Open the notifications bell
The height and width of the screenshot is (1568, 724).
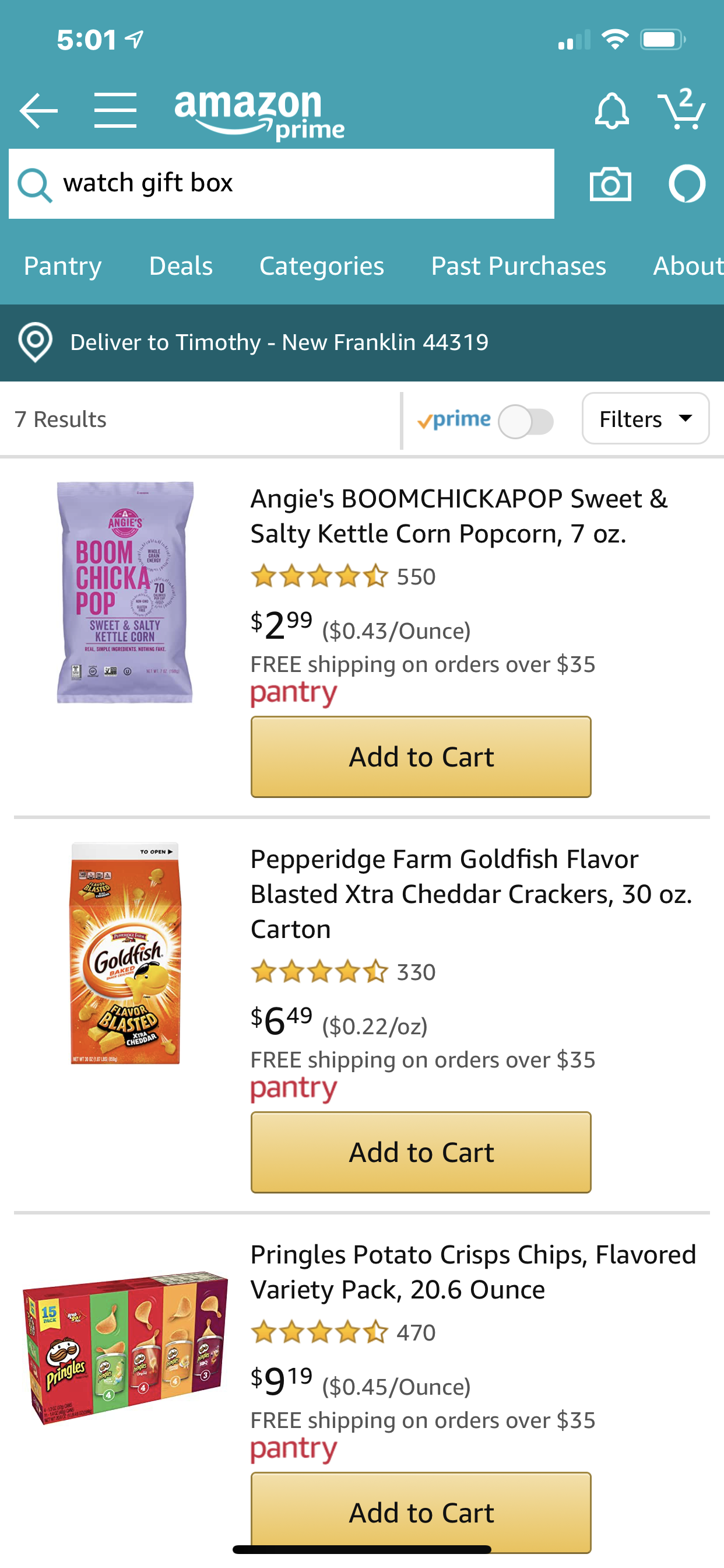pyautogui.click(x=611, y=111)
